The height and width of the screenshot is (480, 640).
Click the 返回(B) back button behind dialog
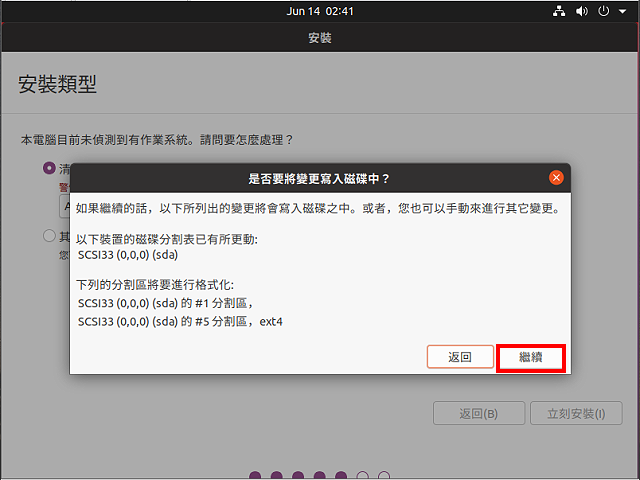click(x=478, y=413)
